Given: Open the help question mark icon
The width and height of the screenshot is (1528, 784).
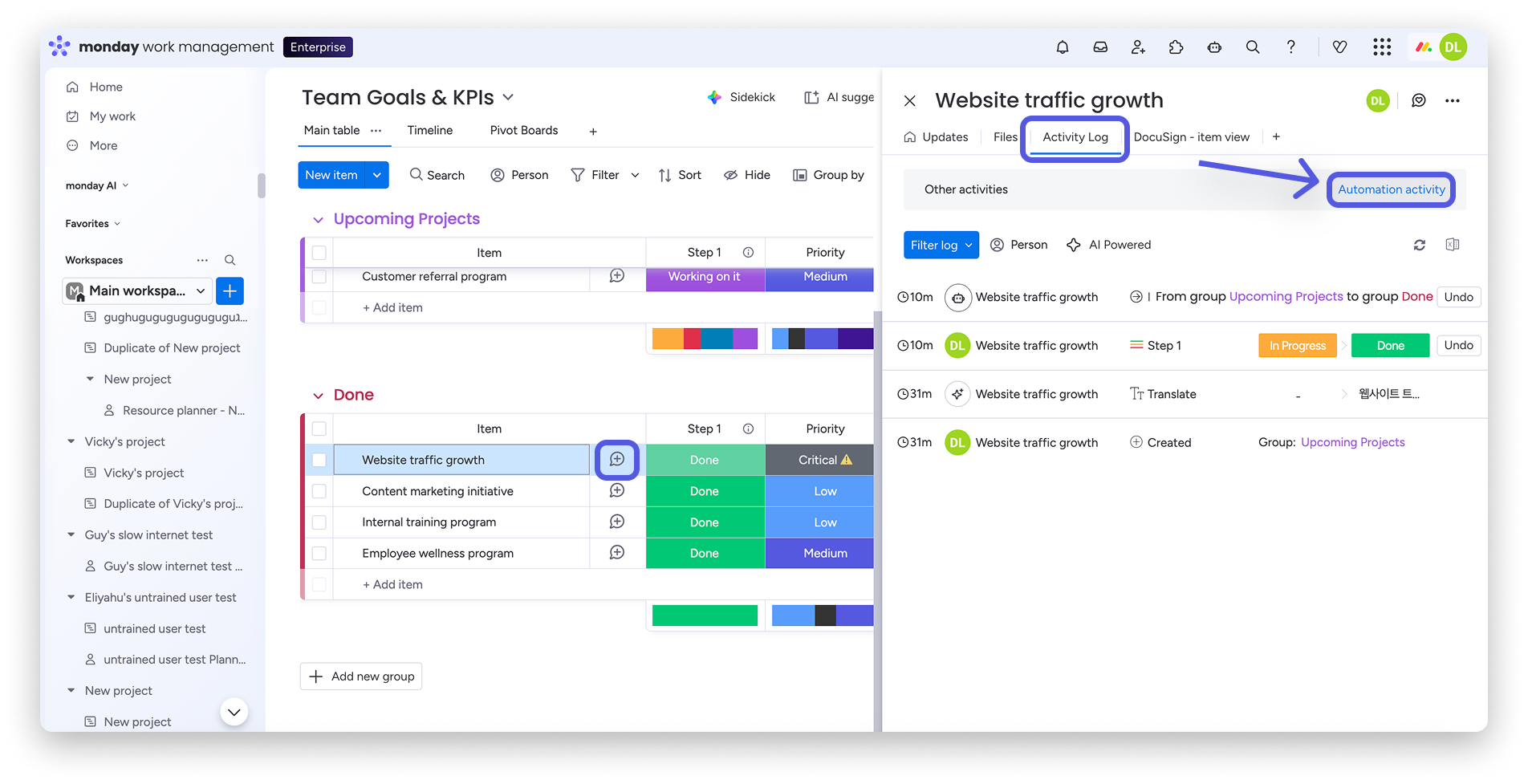Looking at the screenshot, I should pyautogui.click(x=1290, y=47).
